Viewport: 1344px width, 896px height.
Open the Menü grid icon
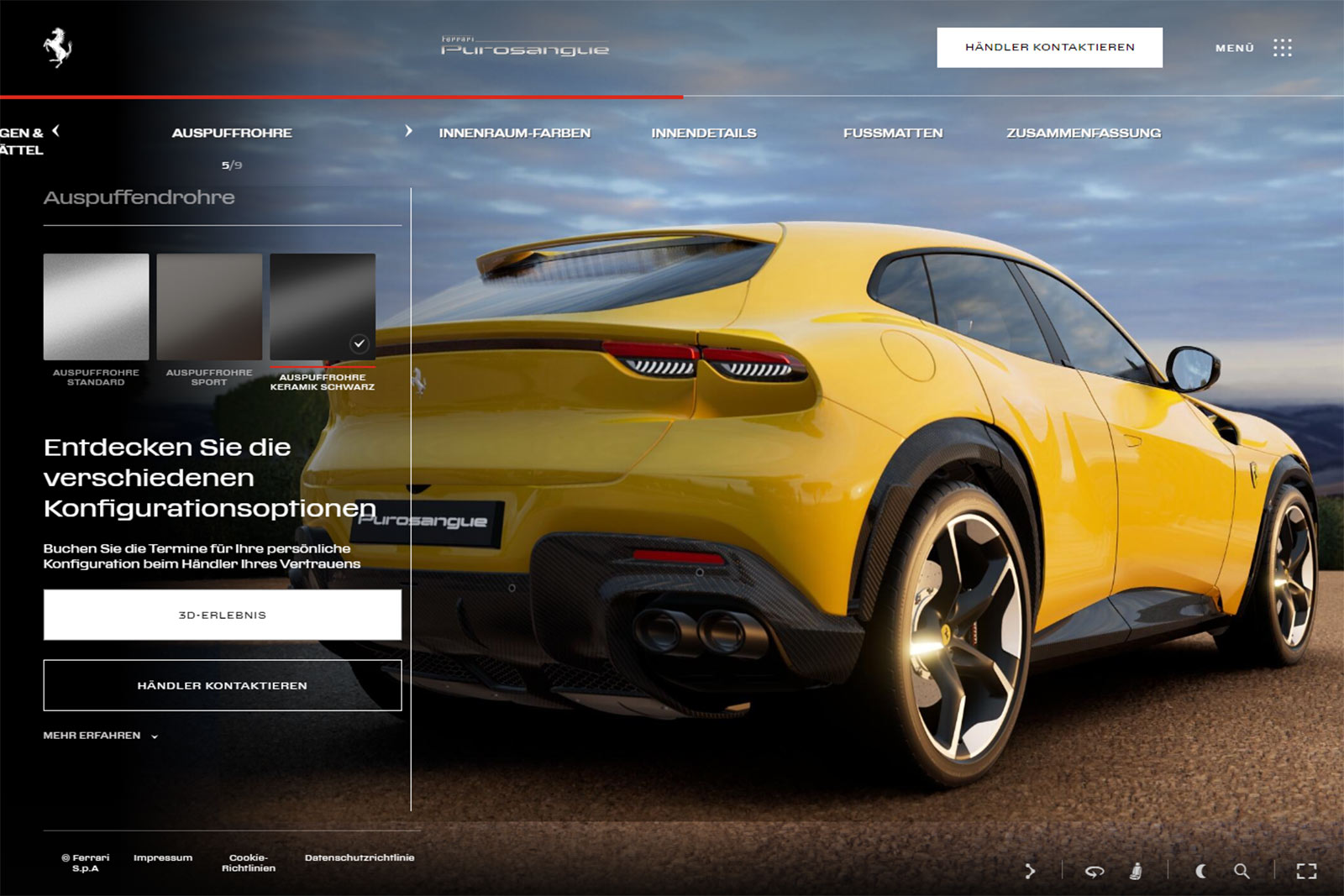[x=1282, y=48]
